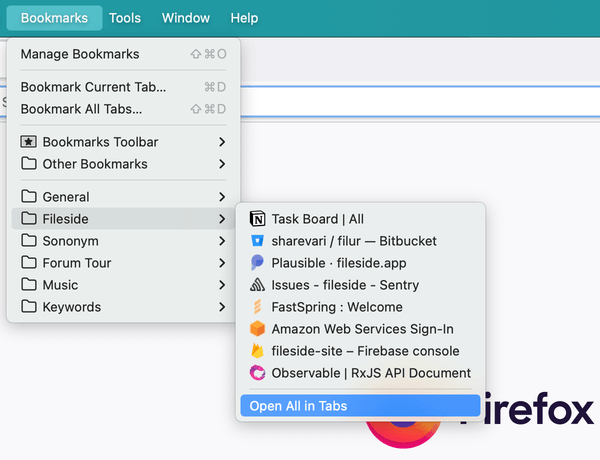
Task: Click the Plausible icon beside fileside.app
Action: pyautogui.click(x=257, y=263)
